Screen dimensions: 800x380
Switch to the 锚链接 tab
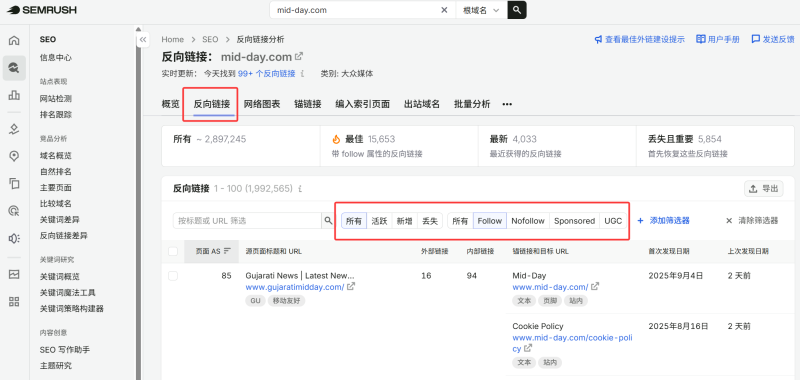tap(308, 104)
